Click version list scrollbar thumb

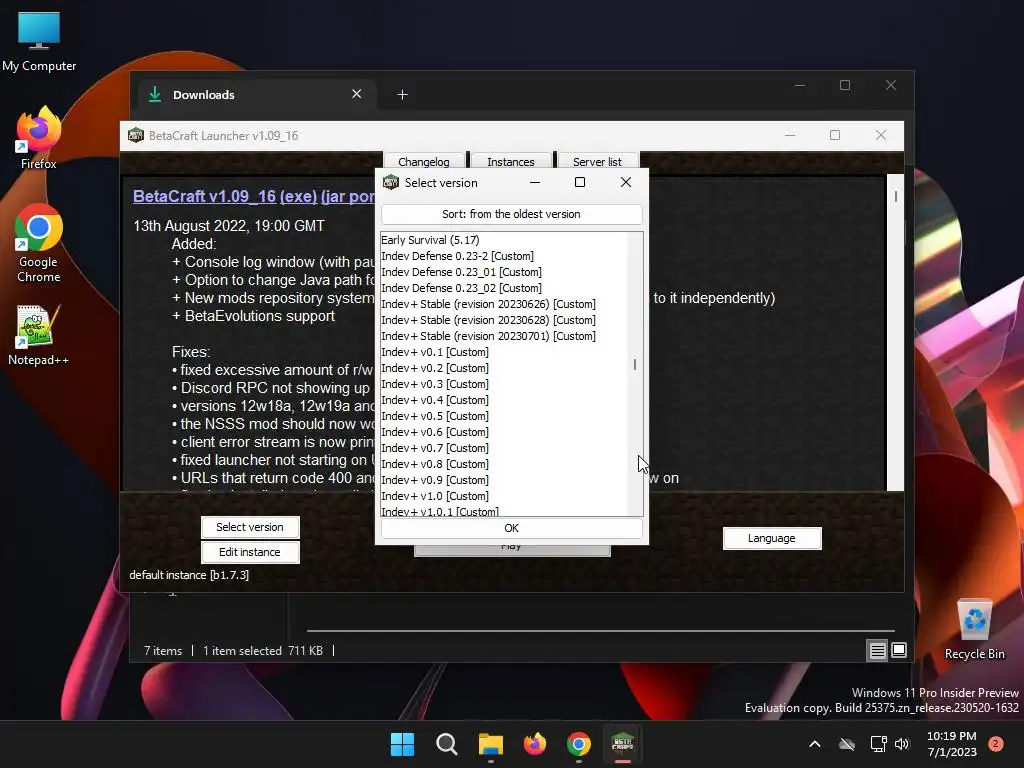pos(635,364)
